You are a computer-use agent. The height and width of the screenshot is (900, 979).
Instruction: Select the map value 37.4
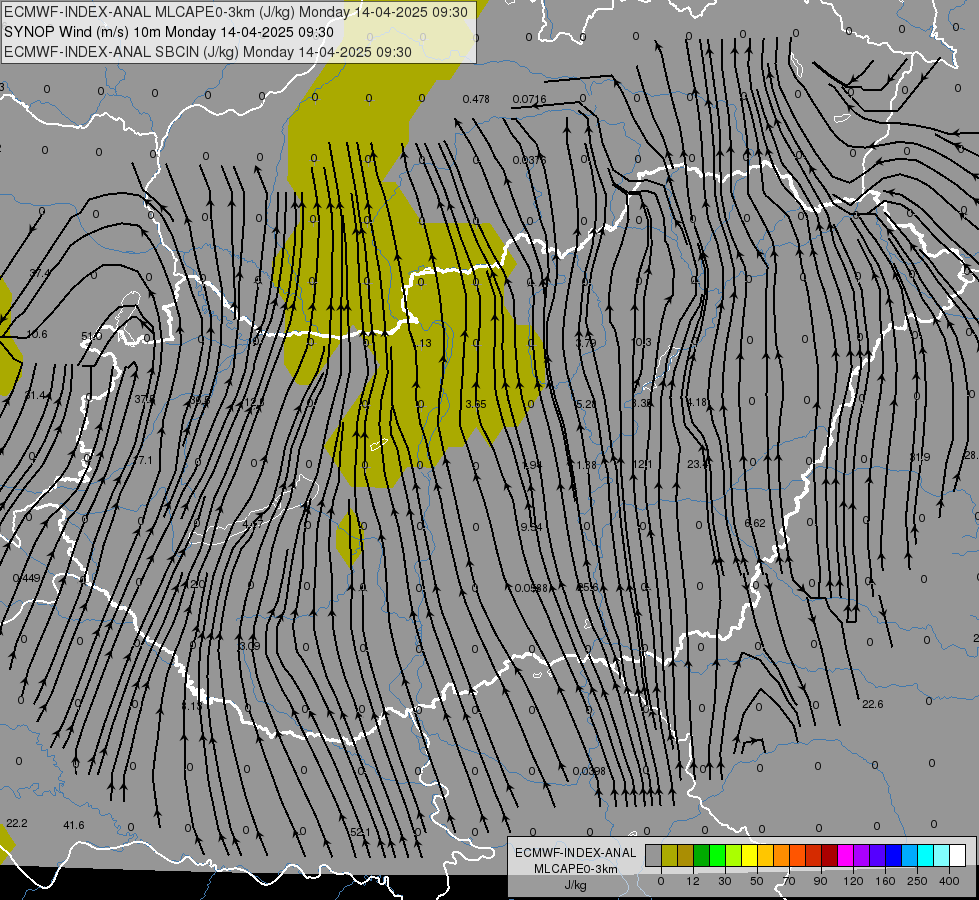point(40,273)
